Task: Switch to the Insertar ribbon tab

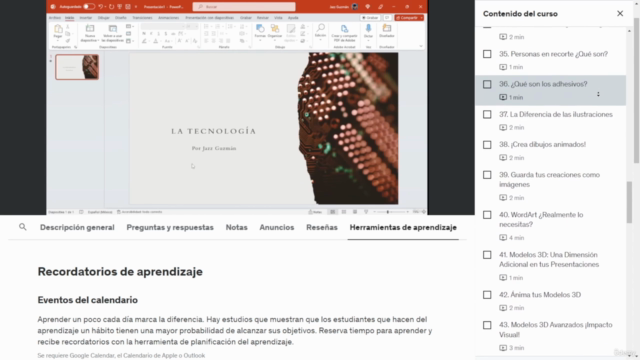Action: click(x=86, y=18)
